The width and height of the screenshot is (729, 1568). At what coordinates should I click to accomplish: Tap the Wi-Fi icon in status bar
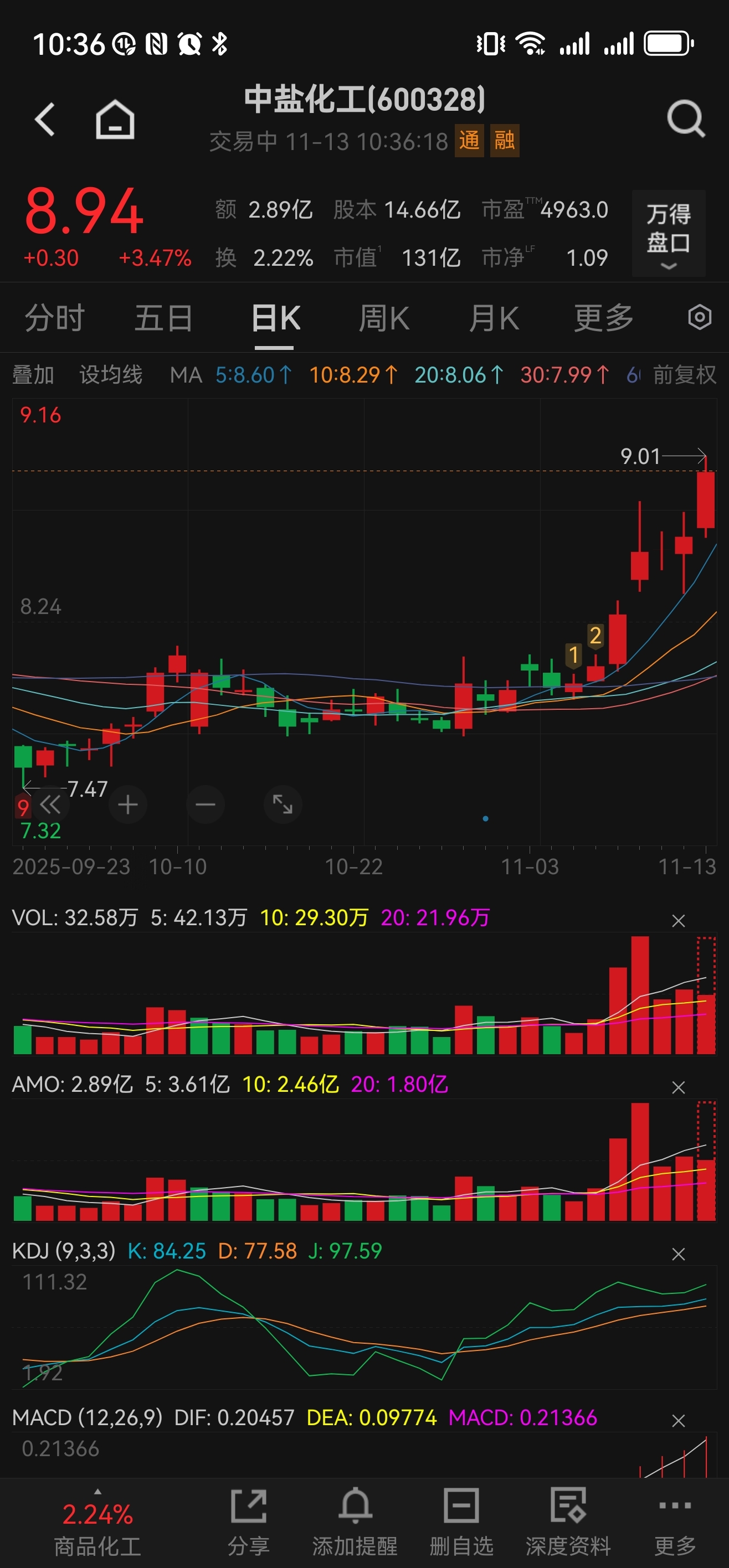[x=530, y=44]
